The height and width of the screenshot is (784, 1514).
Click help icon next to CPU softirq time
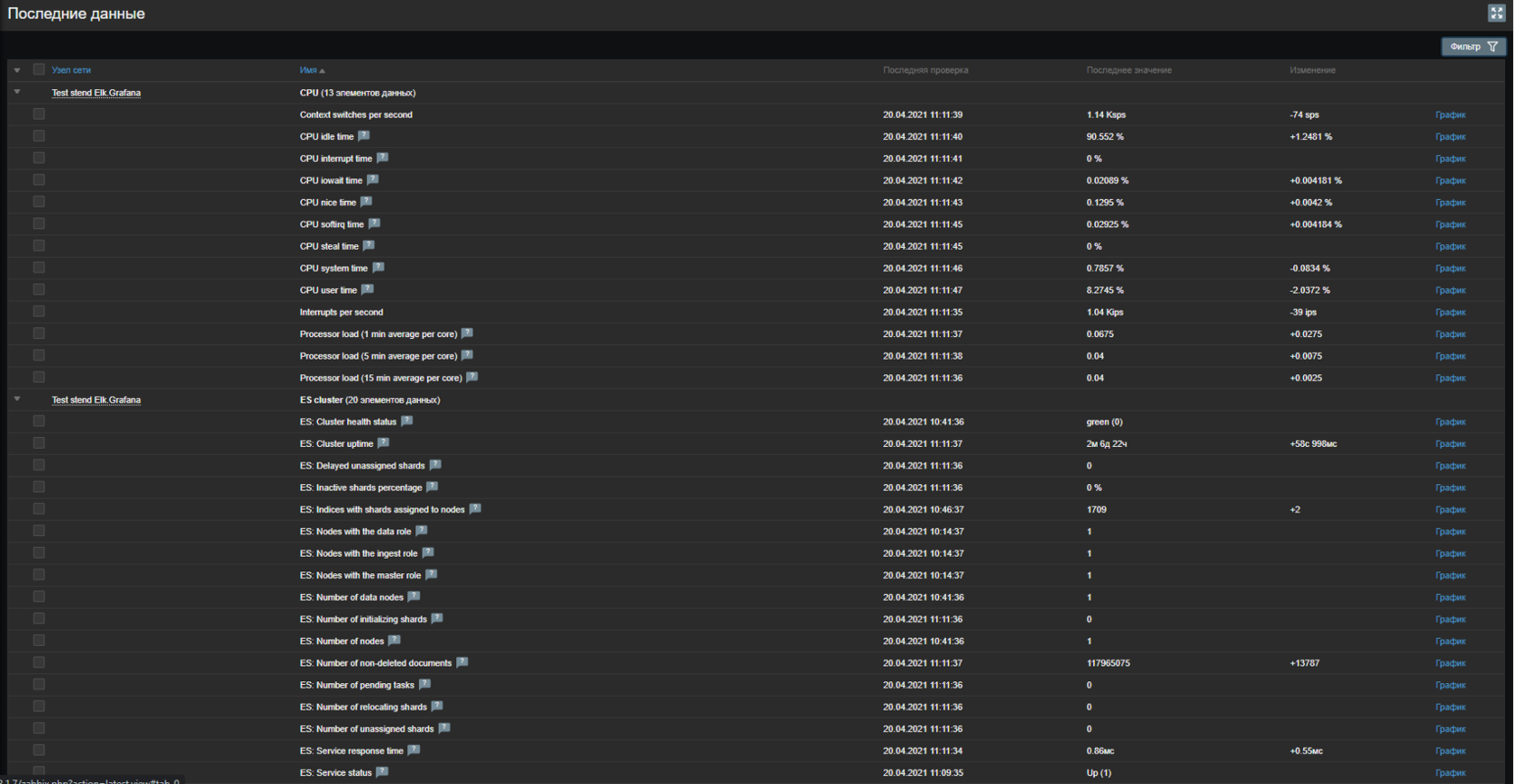coord(374,223)
